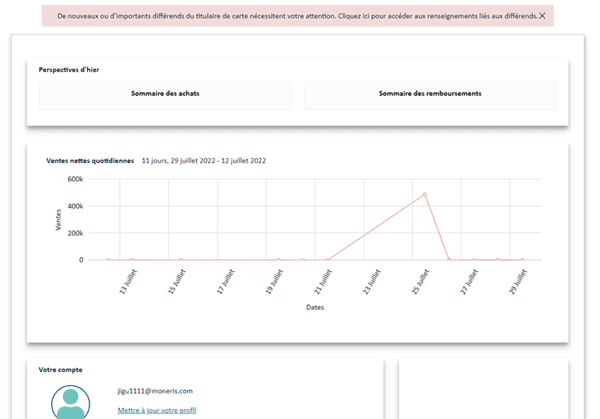This screenshot has height=419, width=600.
Task: Click the 21 juillet axis label
Action: (x=323, y=282)
